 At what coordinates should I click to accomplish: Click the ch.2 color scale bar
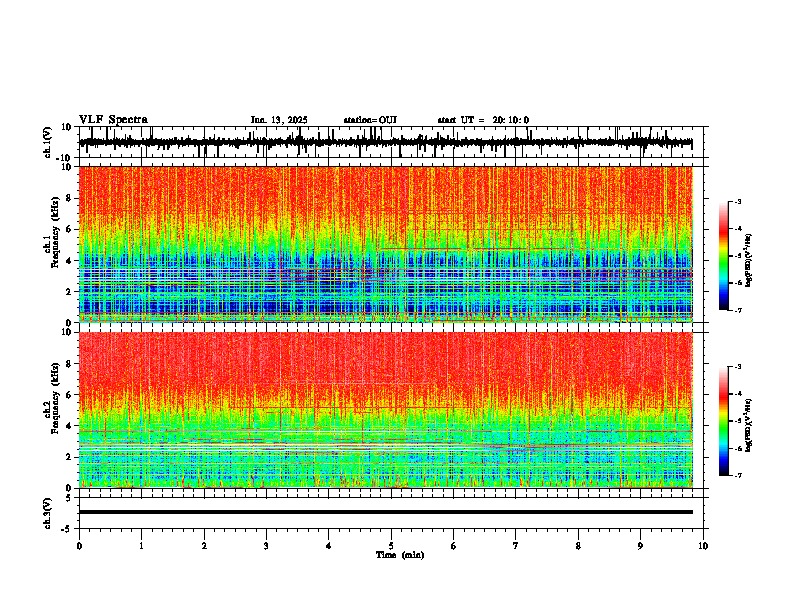click(724, 421)
